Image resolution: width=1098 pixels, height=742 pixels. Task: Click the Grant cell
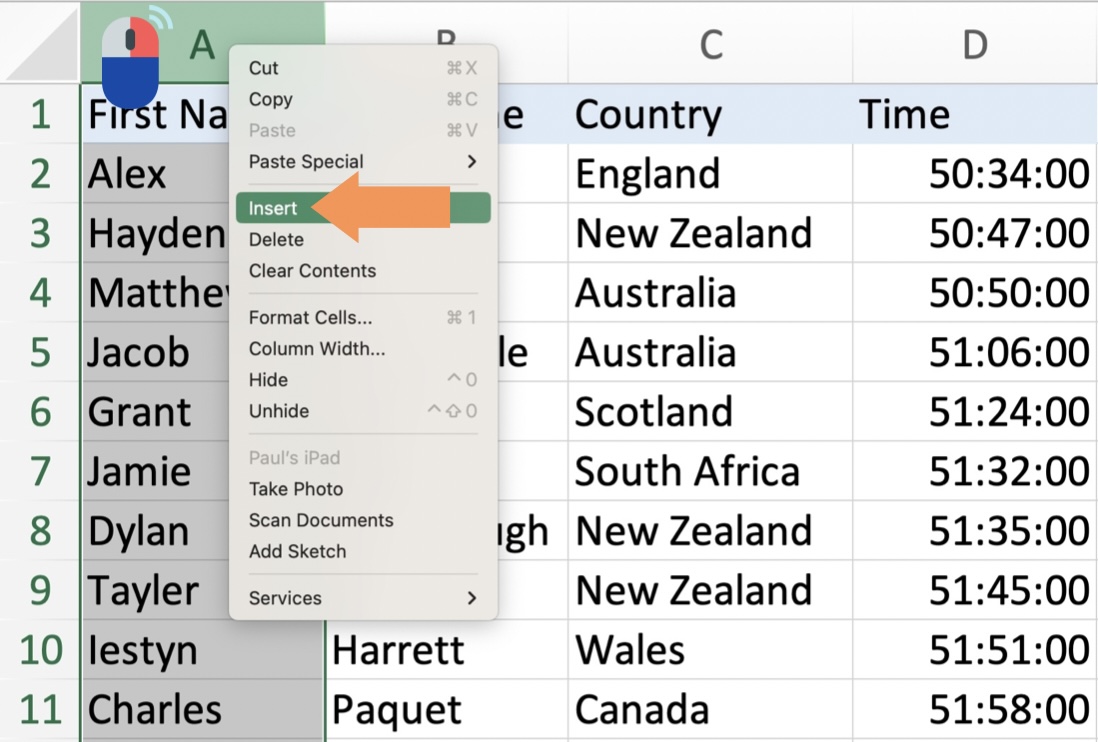coord(155,412)
